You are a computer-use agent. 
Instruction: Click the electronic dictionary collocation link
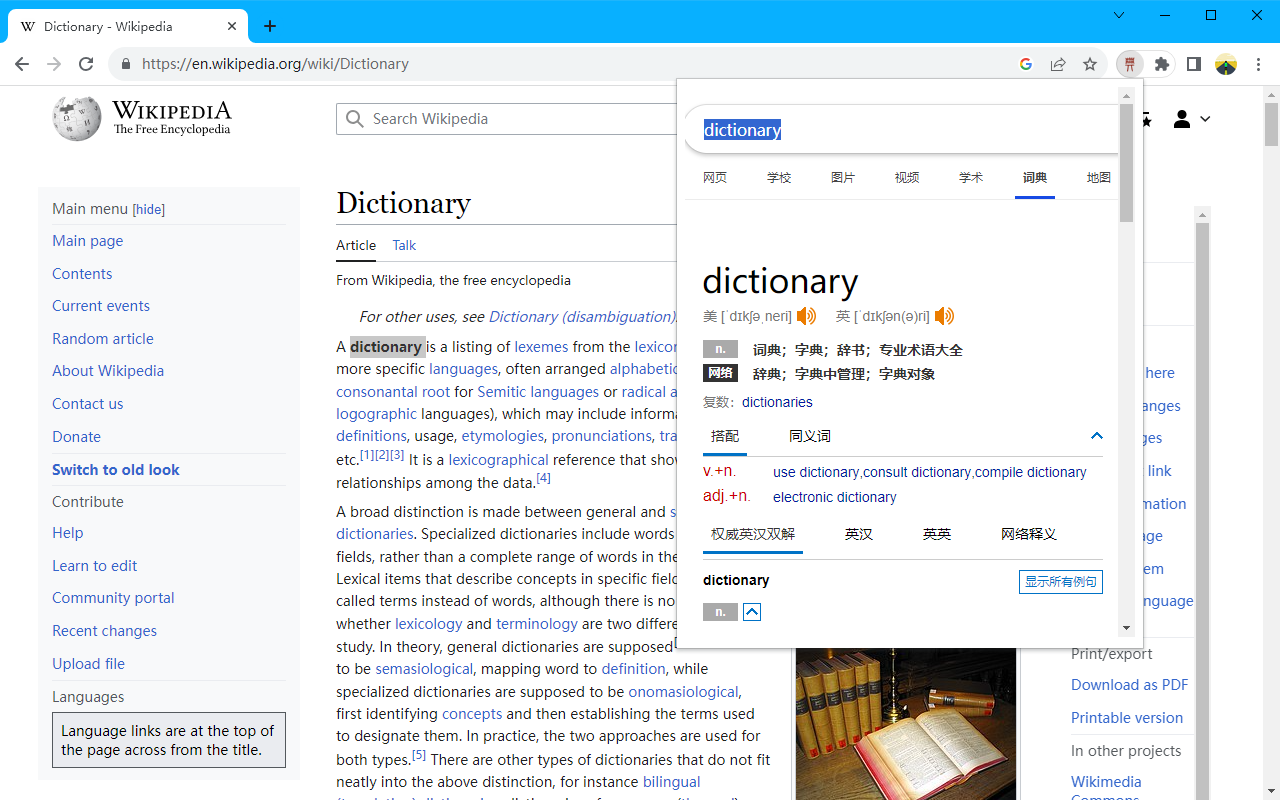point(834,497)
